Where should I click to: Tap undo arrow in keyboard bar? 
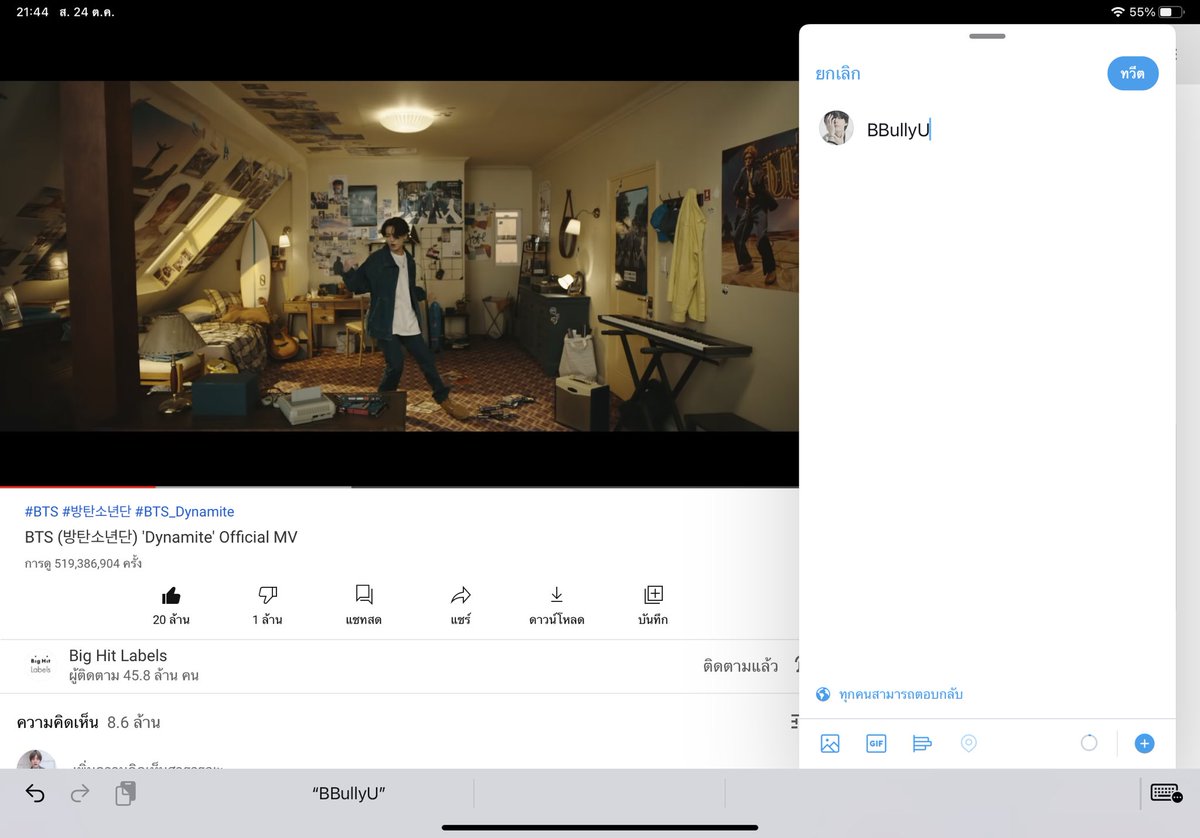coord(35,793)
